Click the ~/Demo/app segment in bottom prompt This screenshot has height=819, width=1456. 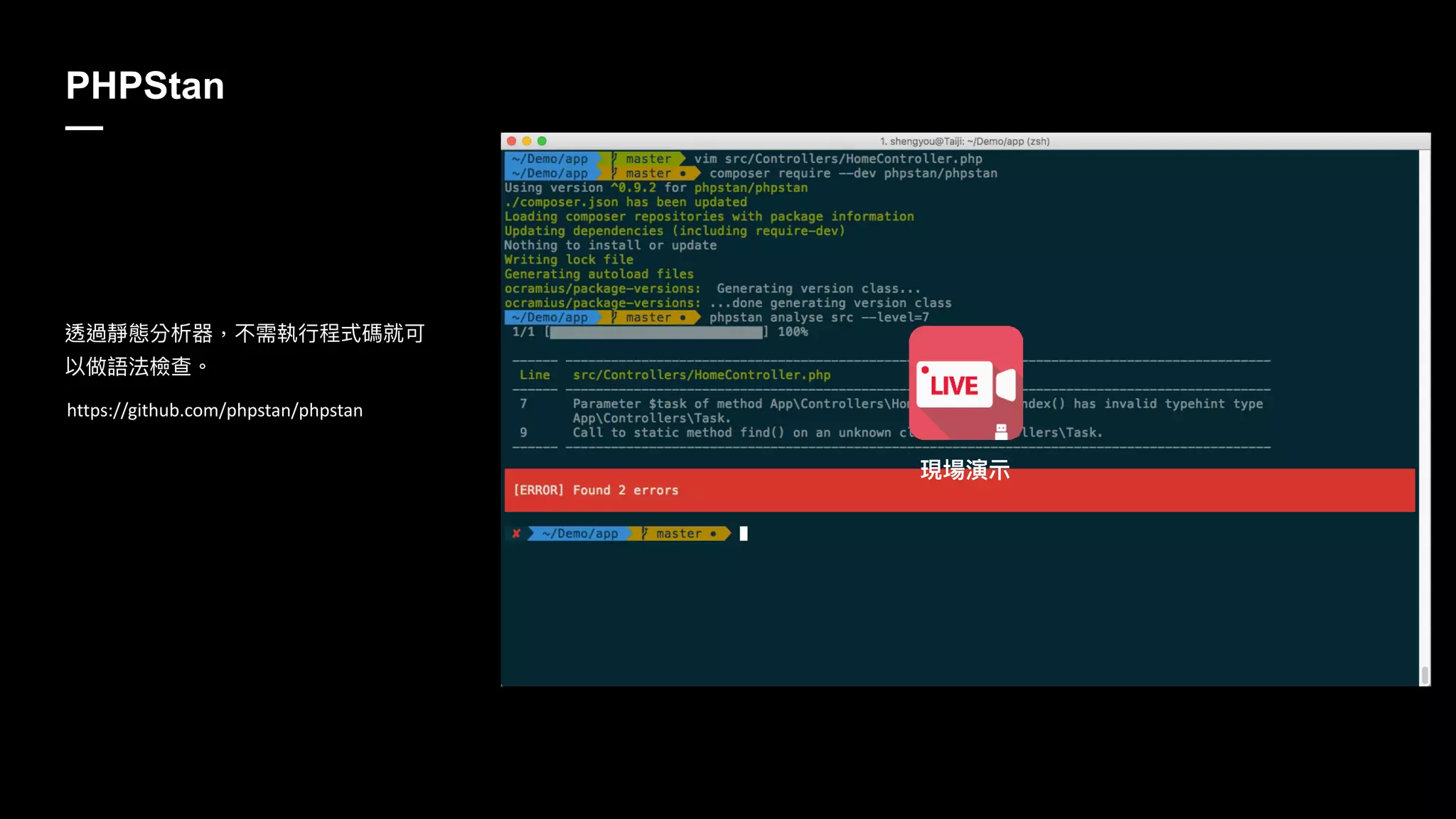coord(579,534)
